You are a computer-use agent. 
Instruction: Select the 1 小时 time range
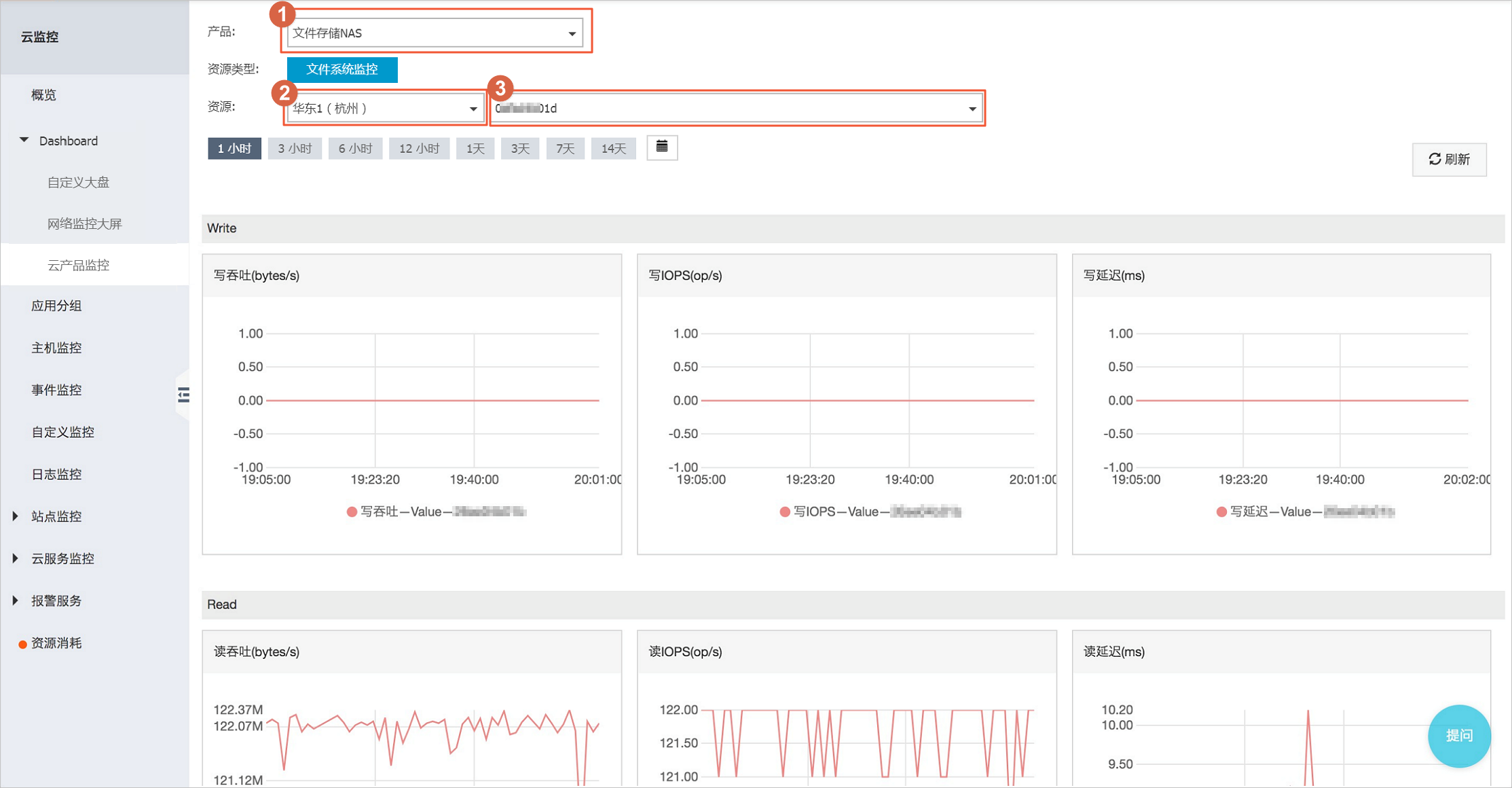coord(234,148)
